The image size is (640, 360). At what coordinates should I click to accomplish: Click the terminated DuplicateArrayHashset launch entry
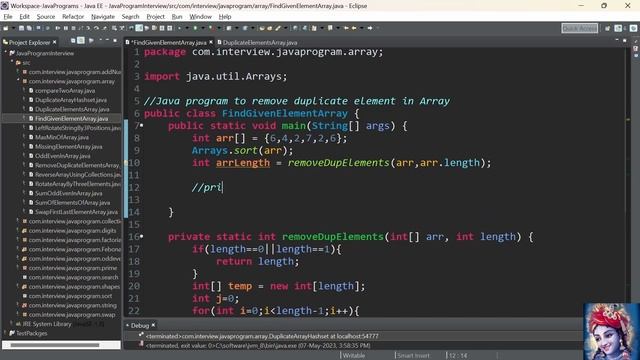262,336
